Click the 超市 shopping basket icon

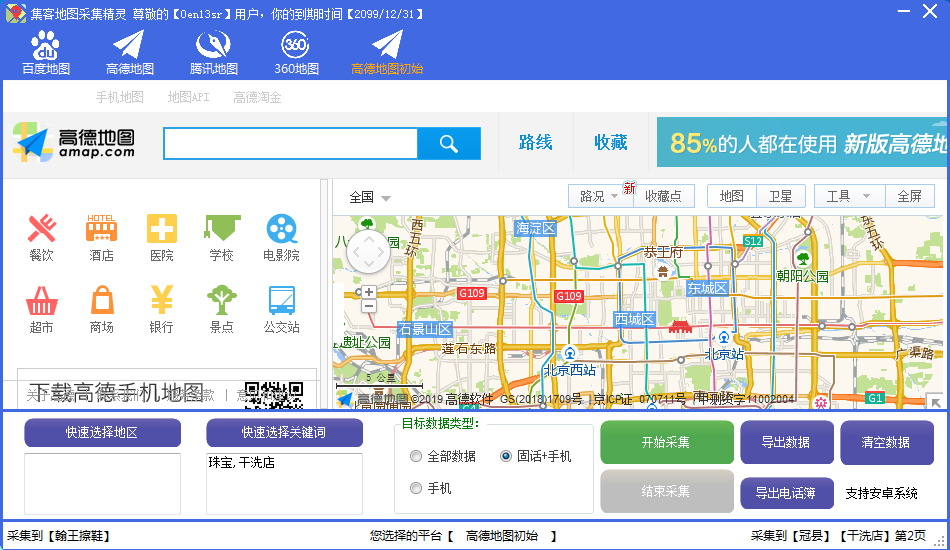(x=42, y=300)
